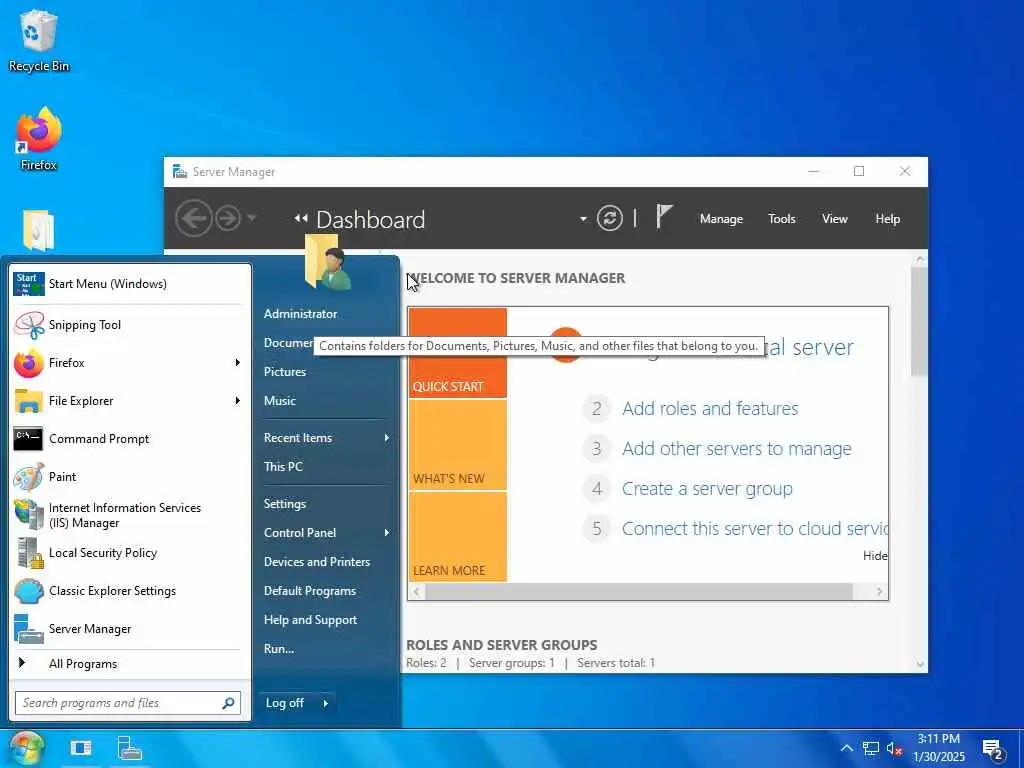Expand the Firefox jump list arrow

click(x=238, y=363)
